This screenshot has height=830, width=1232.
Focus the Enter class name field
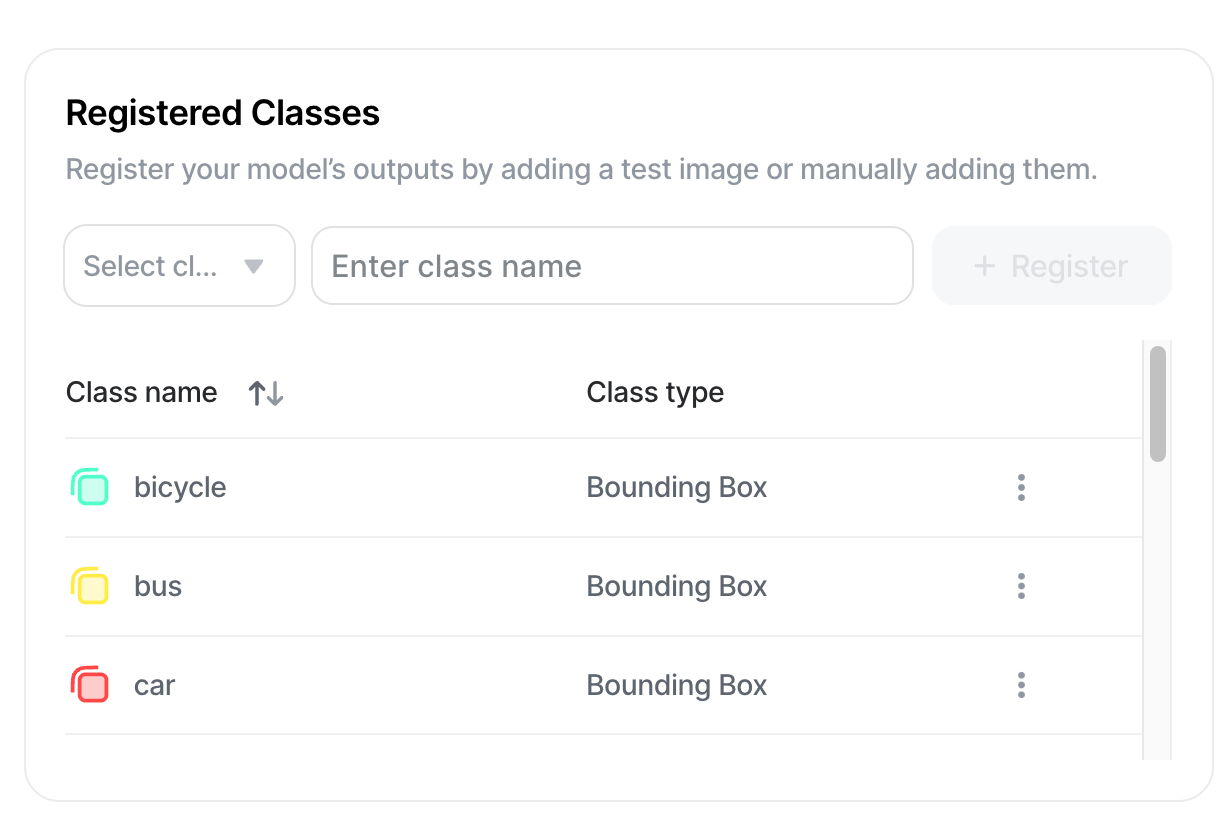pyautogui.click(x=612, y=266)
